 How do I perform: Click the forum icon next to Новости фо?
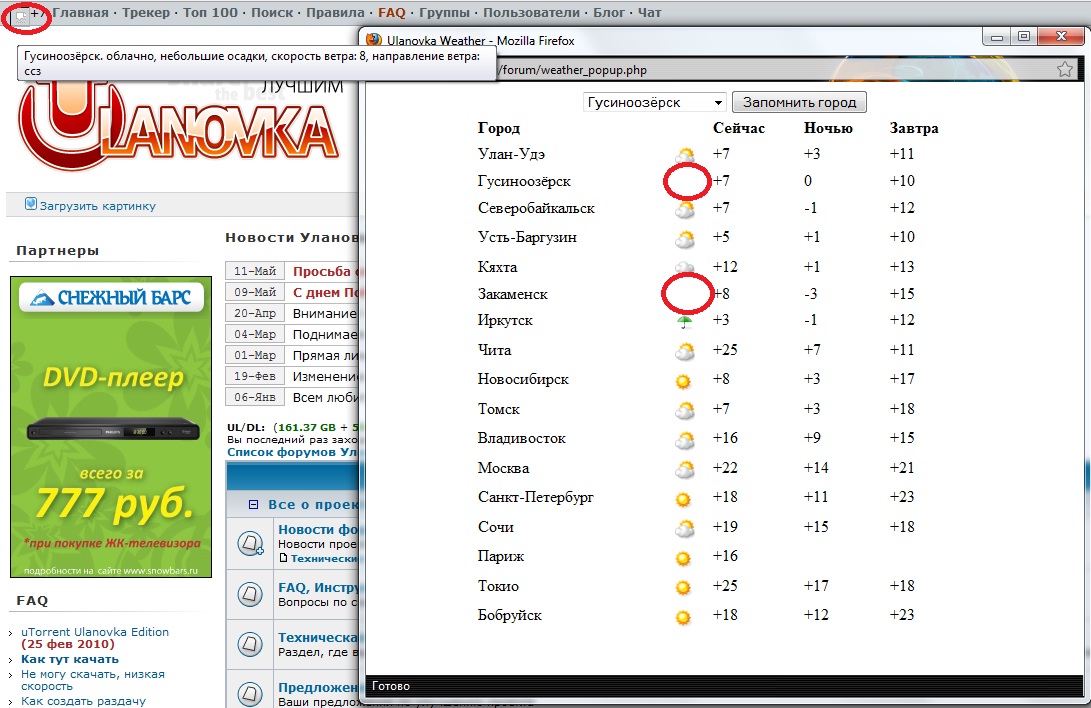[250, 543]
